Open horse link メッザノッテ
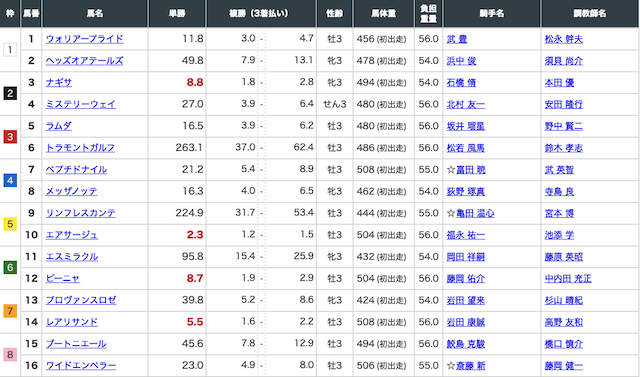 71,191
